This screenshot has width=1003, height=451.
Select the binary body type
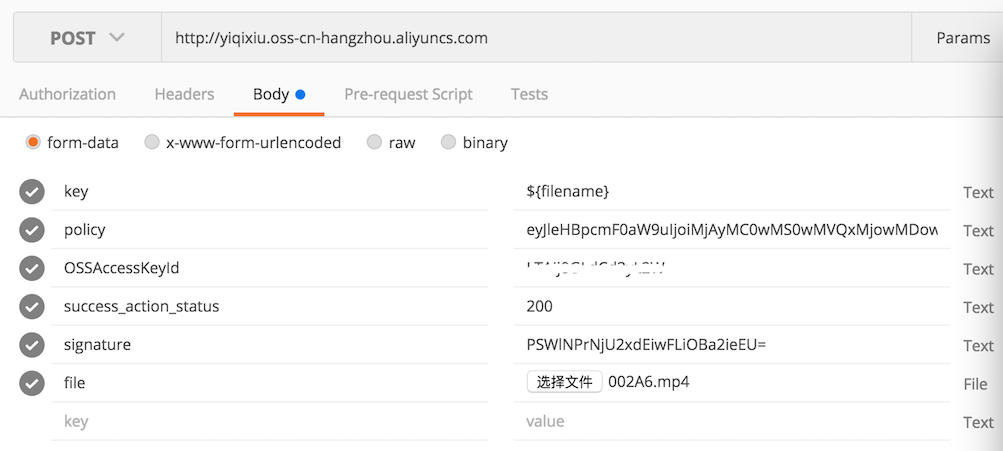click(448, 143)
